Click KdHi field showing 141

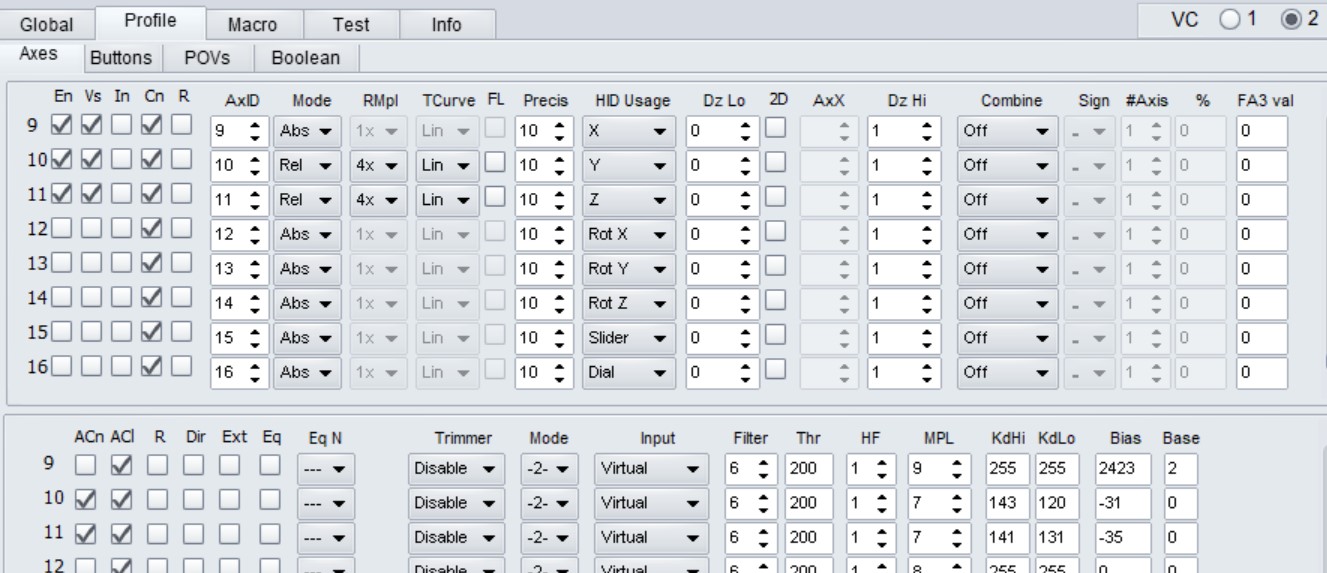(x=1006, y=537)
